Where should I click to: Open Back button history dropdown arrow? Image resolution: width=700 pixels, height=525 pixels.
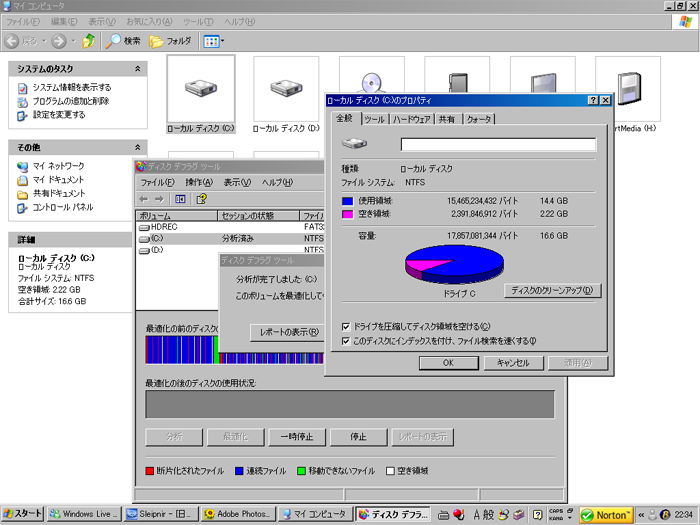click(44, 41)
